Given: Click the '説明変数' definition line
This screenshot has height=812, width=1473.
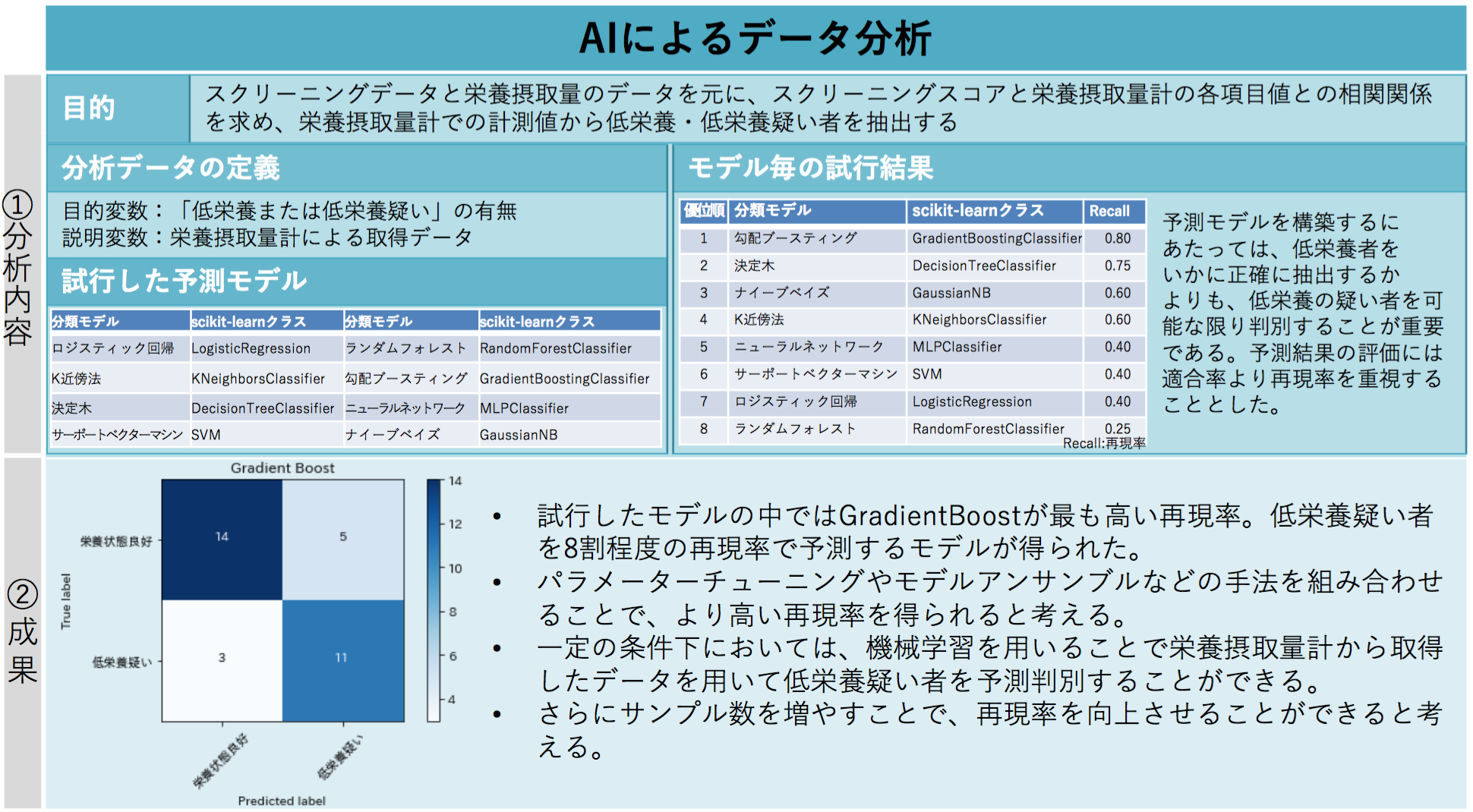Looking at the screenshot, I should pyautogui.click(x=267, y=238).
